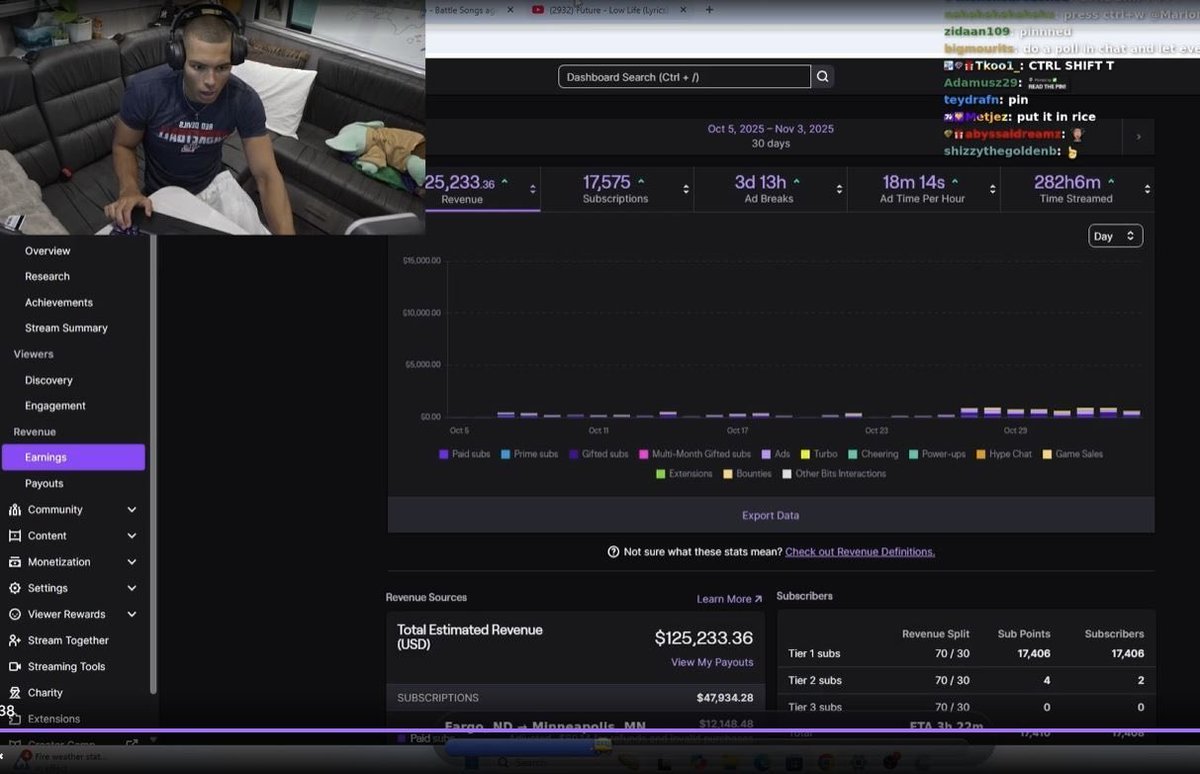Image resolution: width=1200 pixels, height=774 pixels.
Task: Toggle Power-ups series in chart legend
Action: (937, 454)
